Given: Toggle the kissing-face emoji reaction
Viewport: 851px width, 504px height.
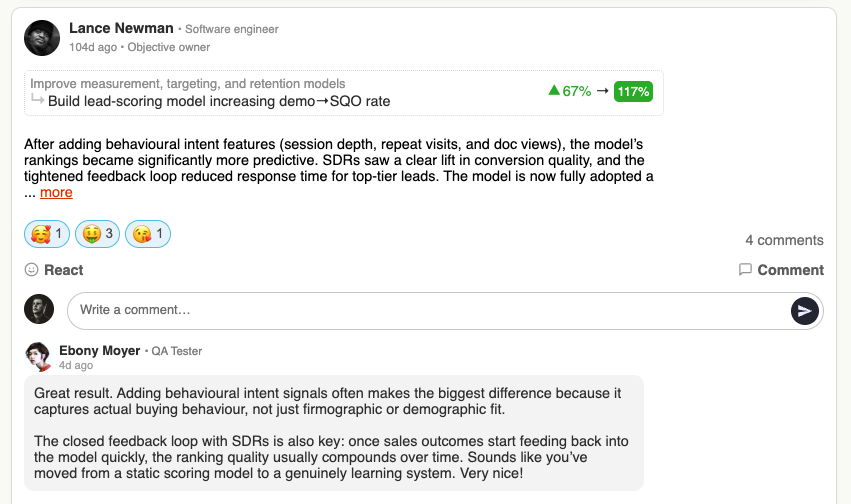Looking at the screenshot, I should tap(148, 235).
